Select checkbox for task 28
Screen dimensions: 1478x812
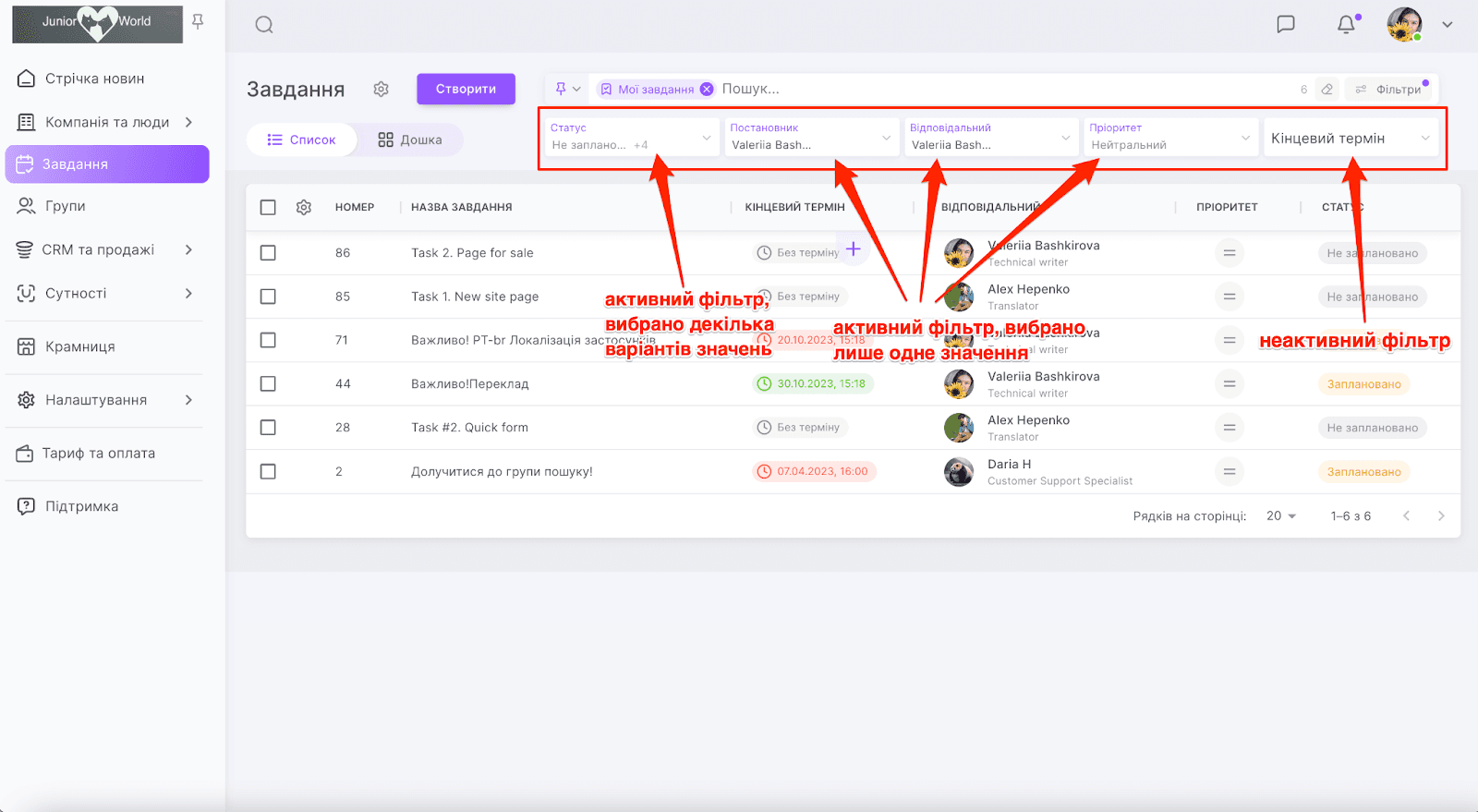pos(268,428)
